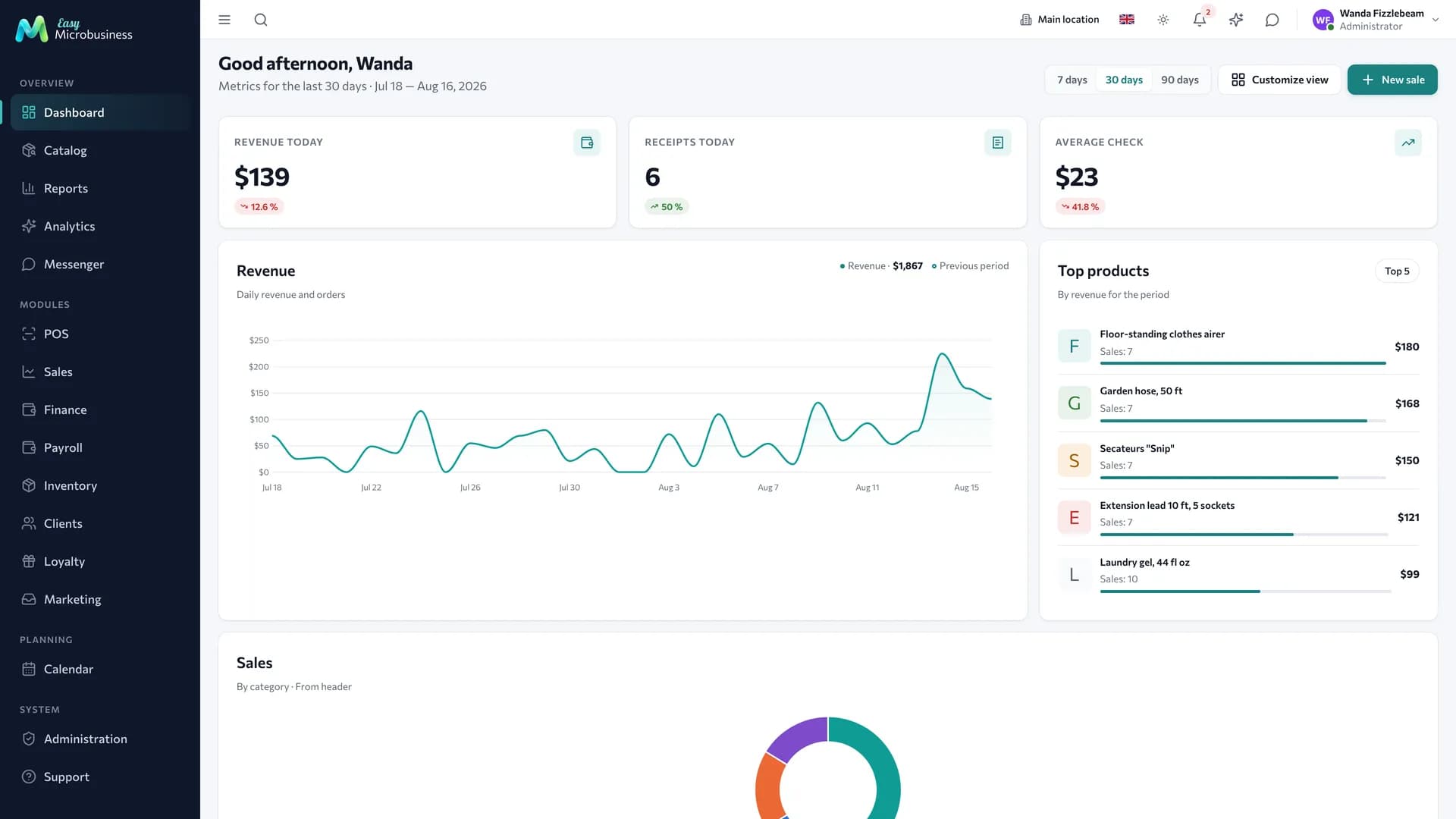Screen dimensions: 1456x819
Task: Click the Laundry gel revenue progress bar
Action: coord(1245,591)
